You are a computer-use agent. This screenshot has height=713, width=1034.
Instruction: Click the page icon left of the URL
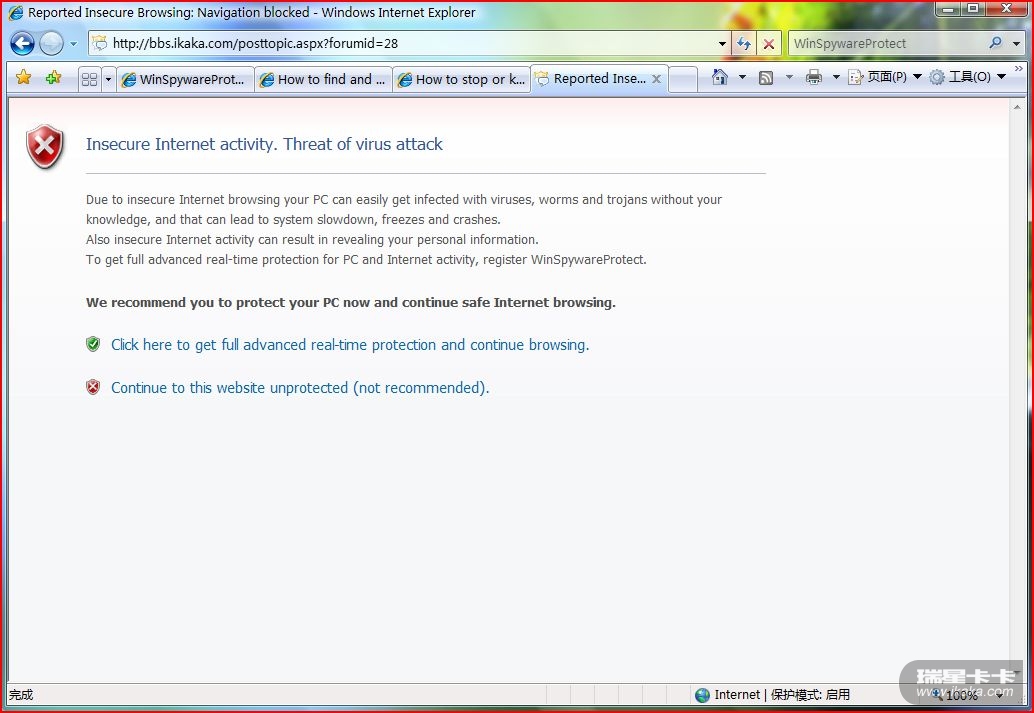pyautogui.click(x=100, y=44)
